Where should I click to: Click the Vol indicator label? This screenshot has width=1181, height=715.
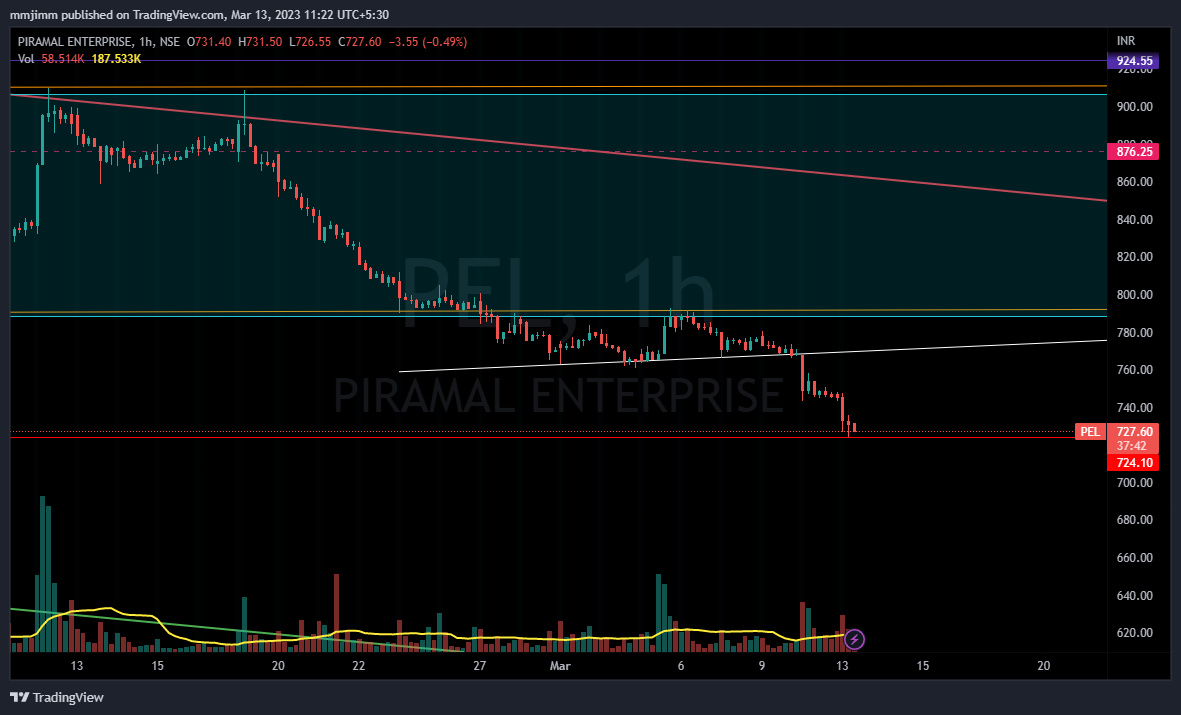click(26, 59)
